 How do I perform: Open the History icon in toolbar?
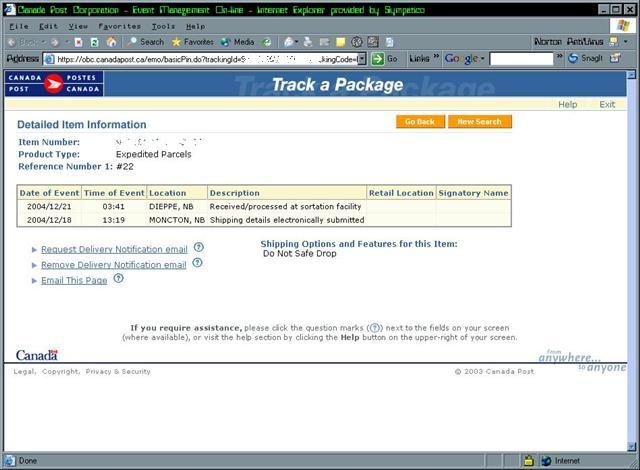tap(267, 42)
